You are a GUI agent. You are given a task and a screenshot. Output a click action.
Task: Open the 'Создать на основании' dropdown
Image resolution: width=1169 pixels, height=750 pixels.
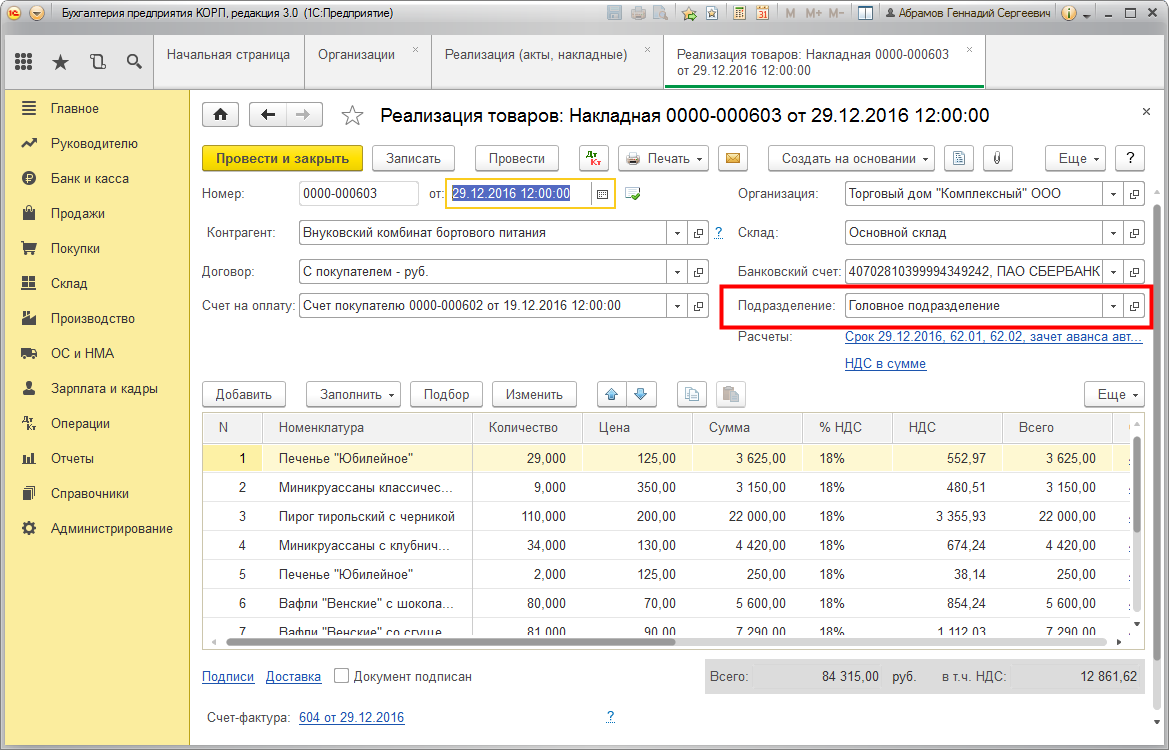[851, 158]
